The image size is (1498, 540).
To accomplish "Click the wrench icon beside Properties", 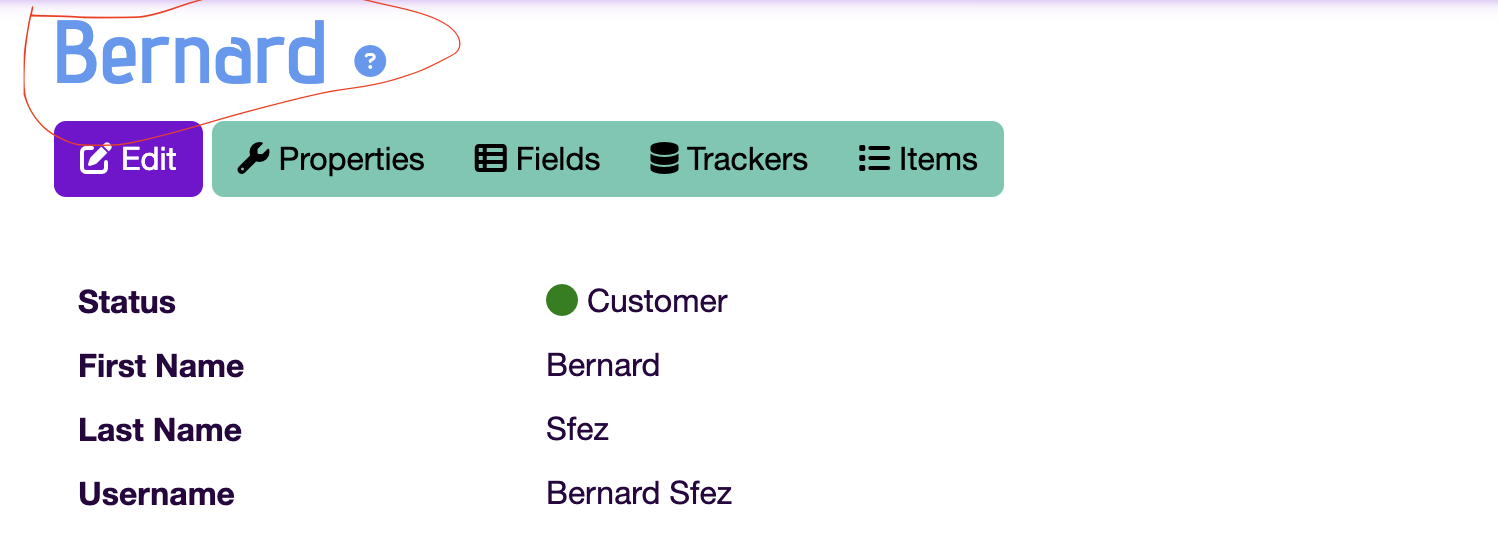I will [x=253, y=159].
